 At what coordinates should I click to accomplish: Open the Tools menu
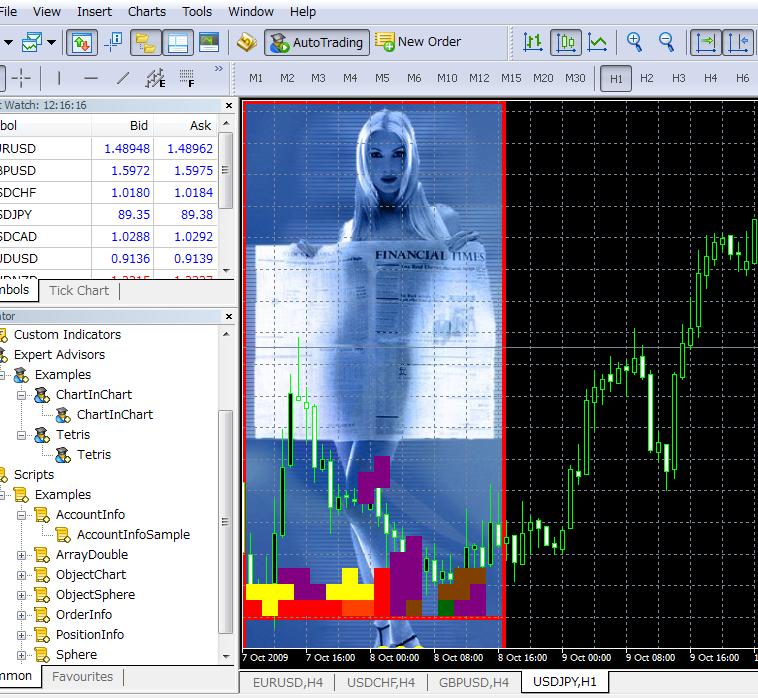[x=197, y=12]
